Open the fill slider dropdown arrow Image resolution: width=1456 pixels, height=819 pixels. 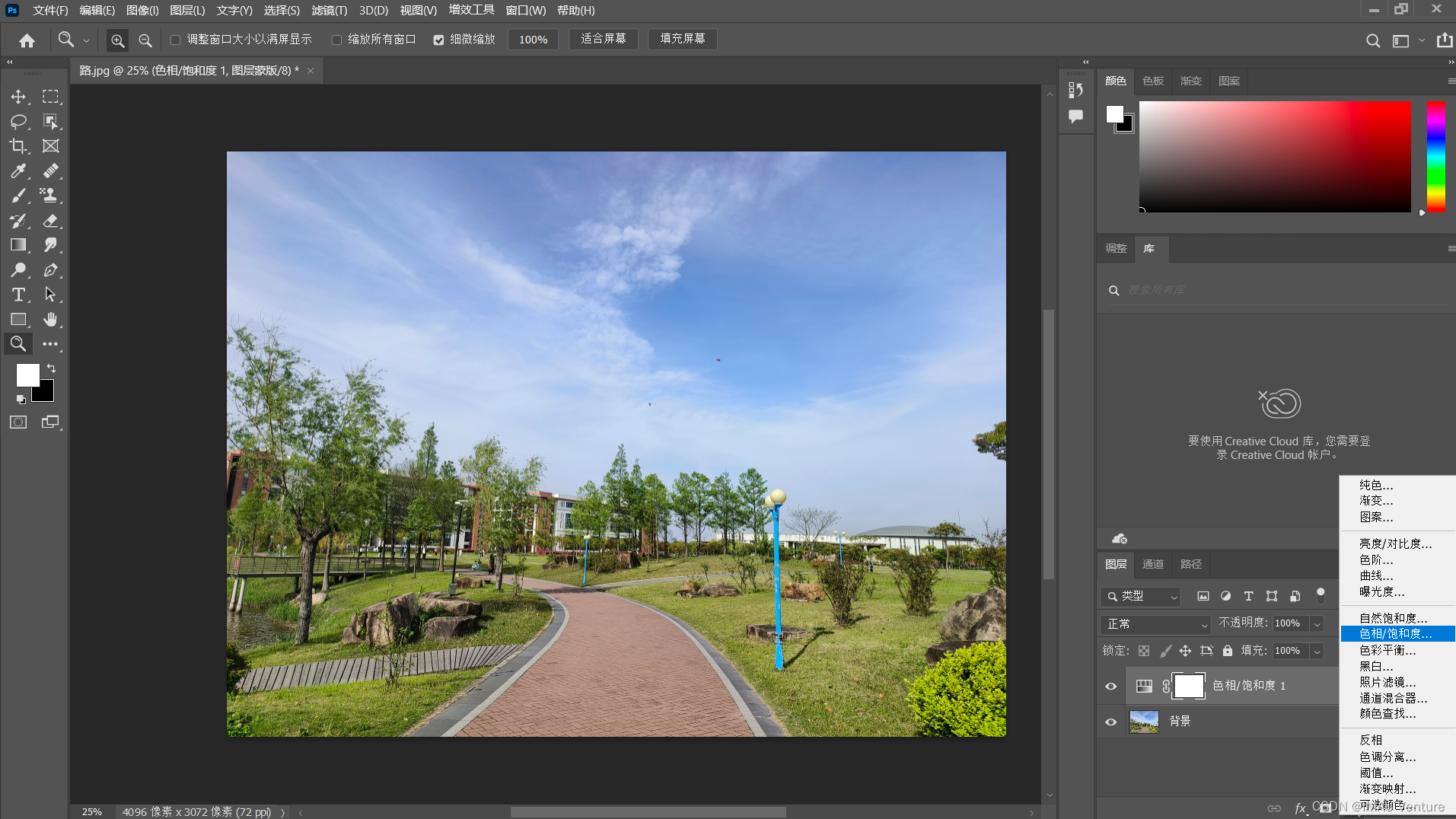coord(1317,652)
